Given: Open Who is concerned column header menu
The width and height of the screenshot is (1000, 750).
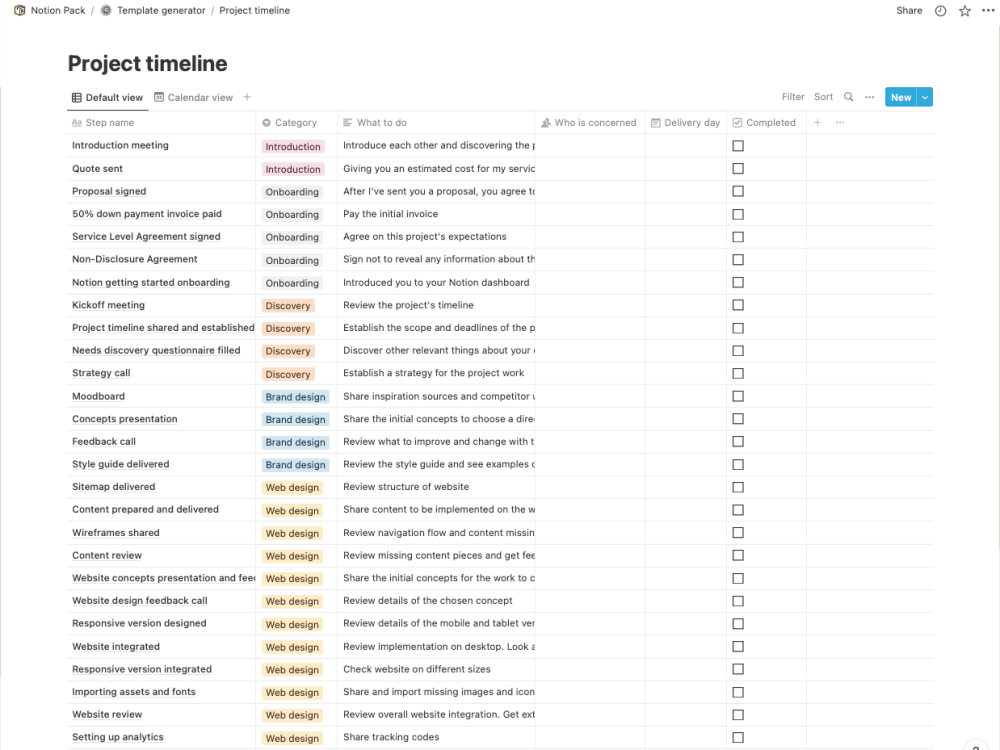Looking at the screenshot, I should [x=590, y=122].
